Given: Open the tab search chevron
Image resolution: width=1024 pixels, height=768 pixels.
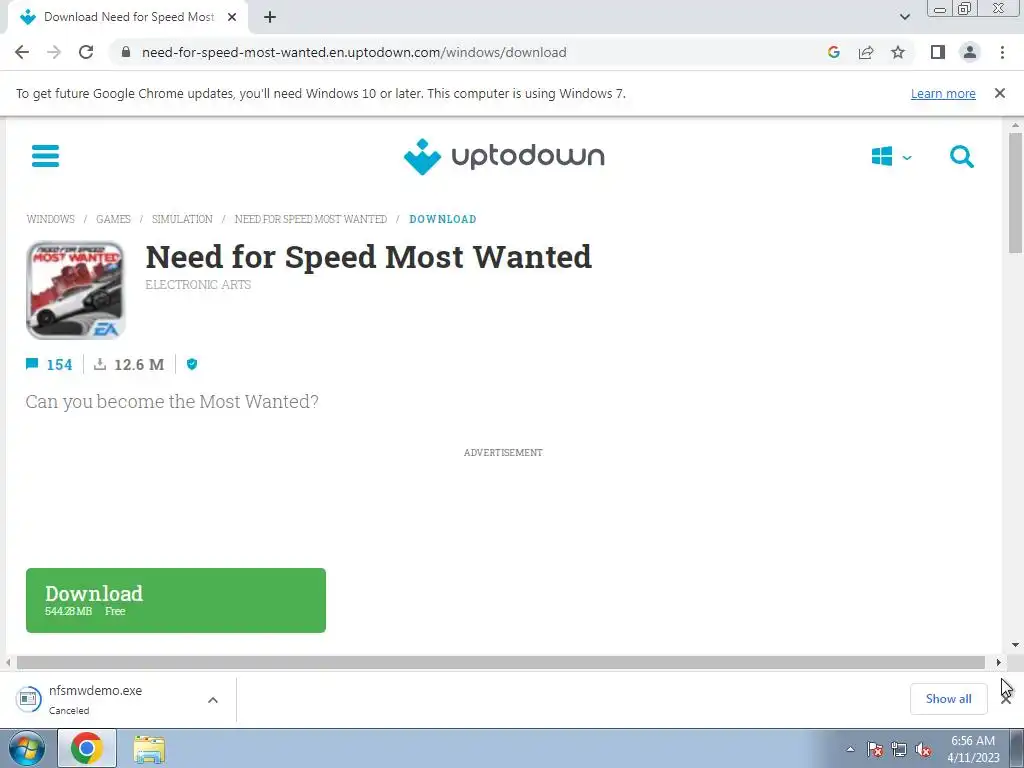Looking at the screenshot, I should pos(904,17).
